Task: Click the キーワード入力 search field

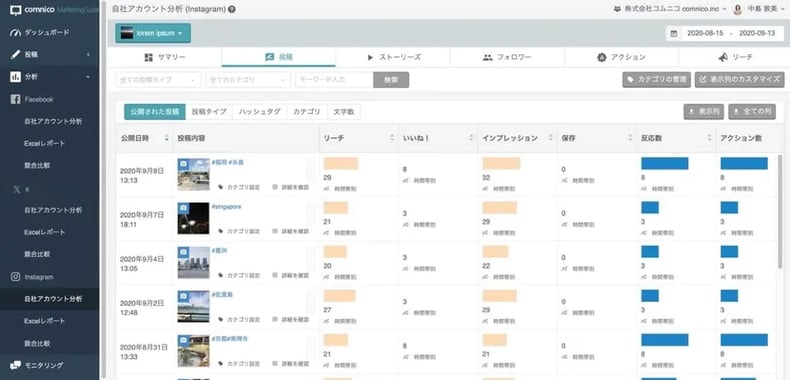Action: click(335, 80)
